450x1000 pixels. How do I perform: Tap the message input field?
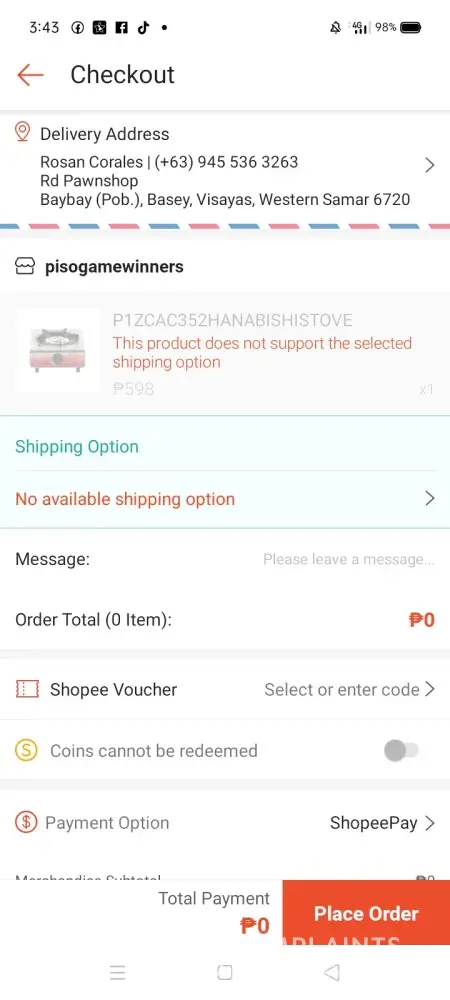click(349, 559)
